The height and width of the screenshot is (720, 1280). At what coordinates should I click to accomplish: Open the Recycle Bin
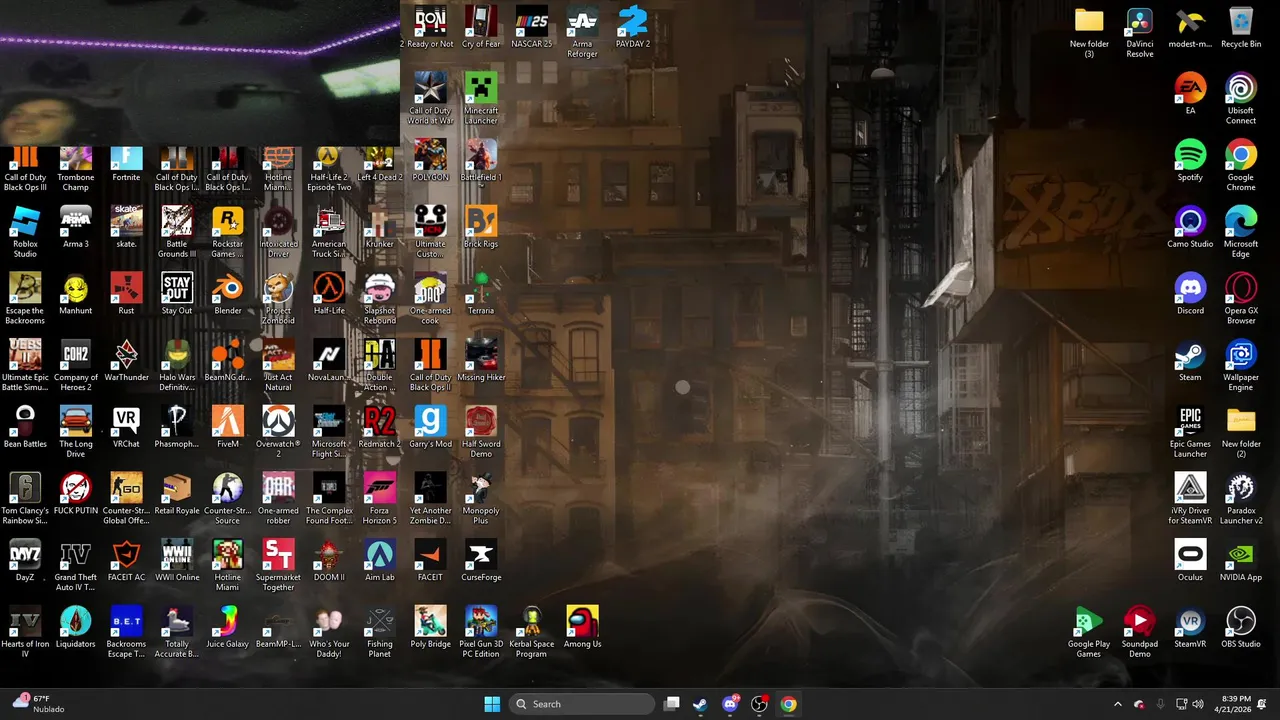(x=1241, y=27)
